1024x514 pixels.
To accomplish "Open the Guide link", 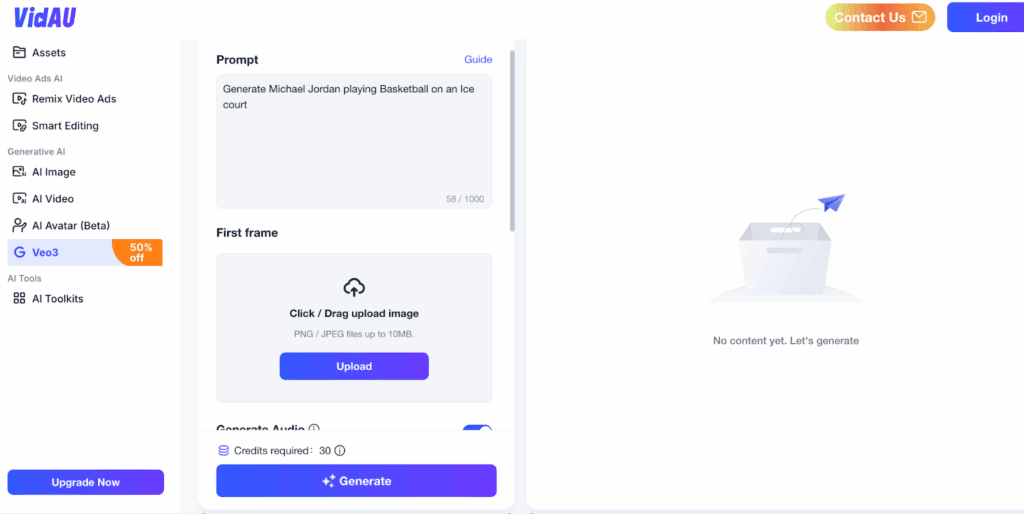I will [478, 60].
